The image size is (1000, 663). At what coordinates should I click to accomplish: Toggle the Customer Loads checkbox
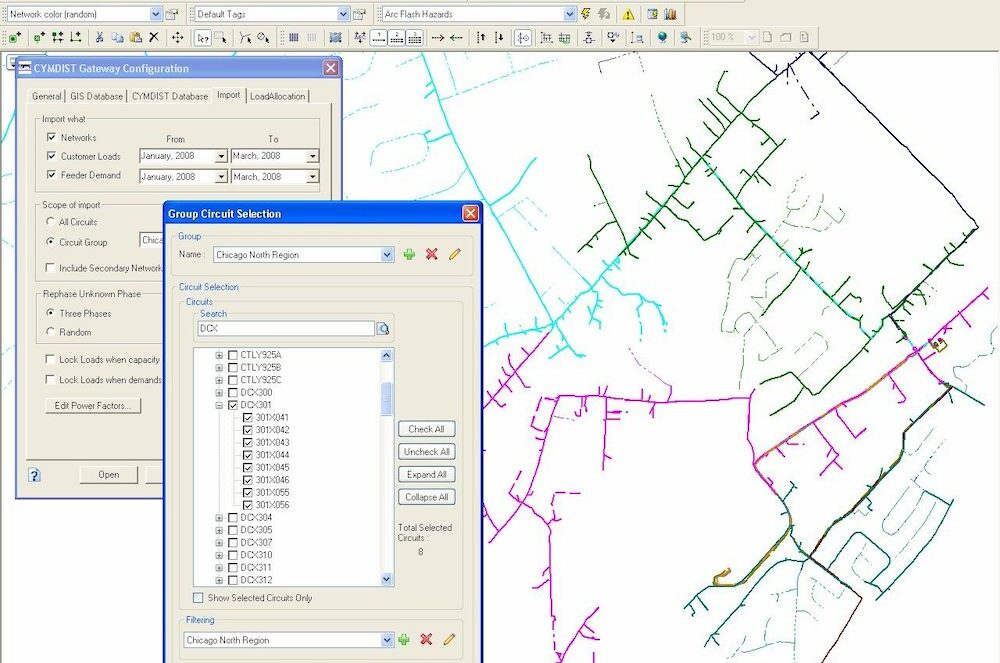(52, 156)
